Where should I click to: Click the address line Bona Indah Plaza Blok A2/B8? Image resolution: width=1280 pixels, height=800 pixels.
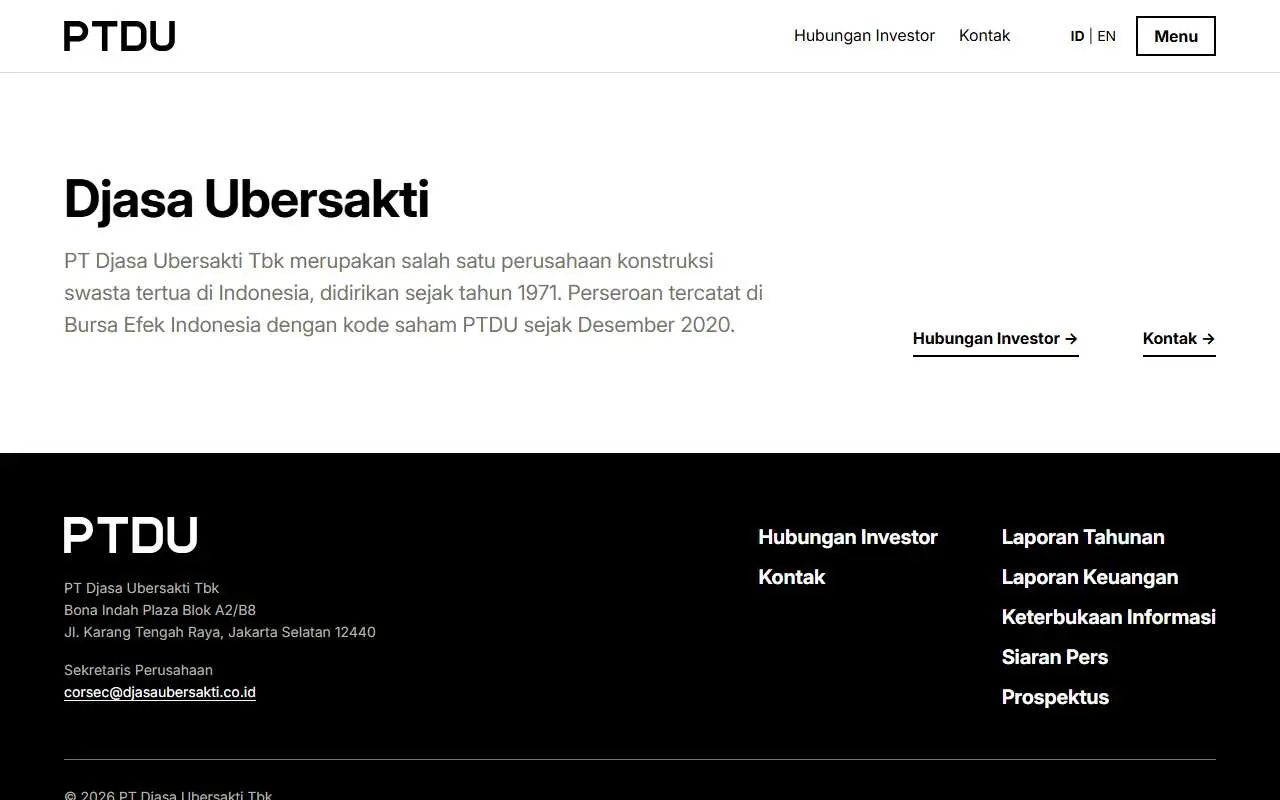pos(160,610)
